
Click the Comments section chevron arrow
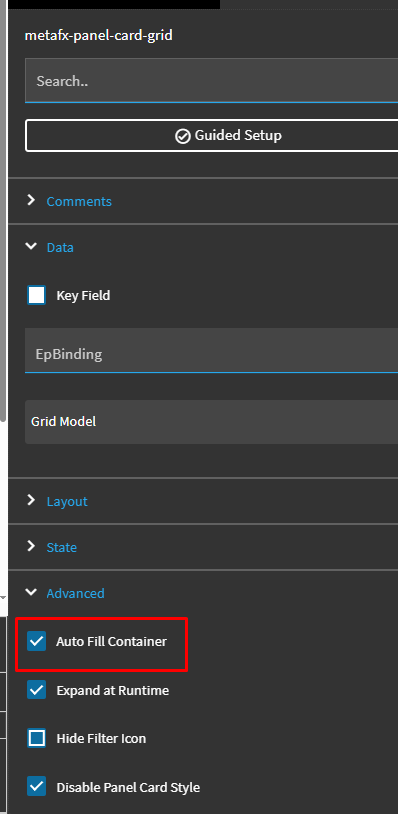click(x=31, y=200)
